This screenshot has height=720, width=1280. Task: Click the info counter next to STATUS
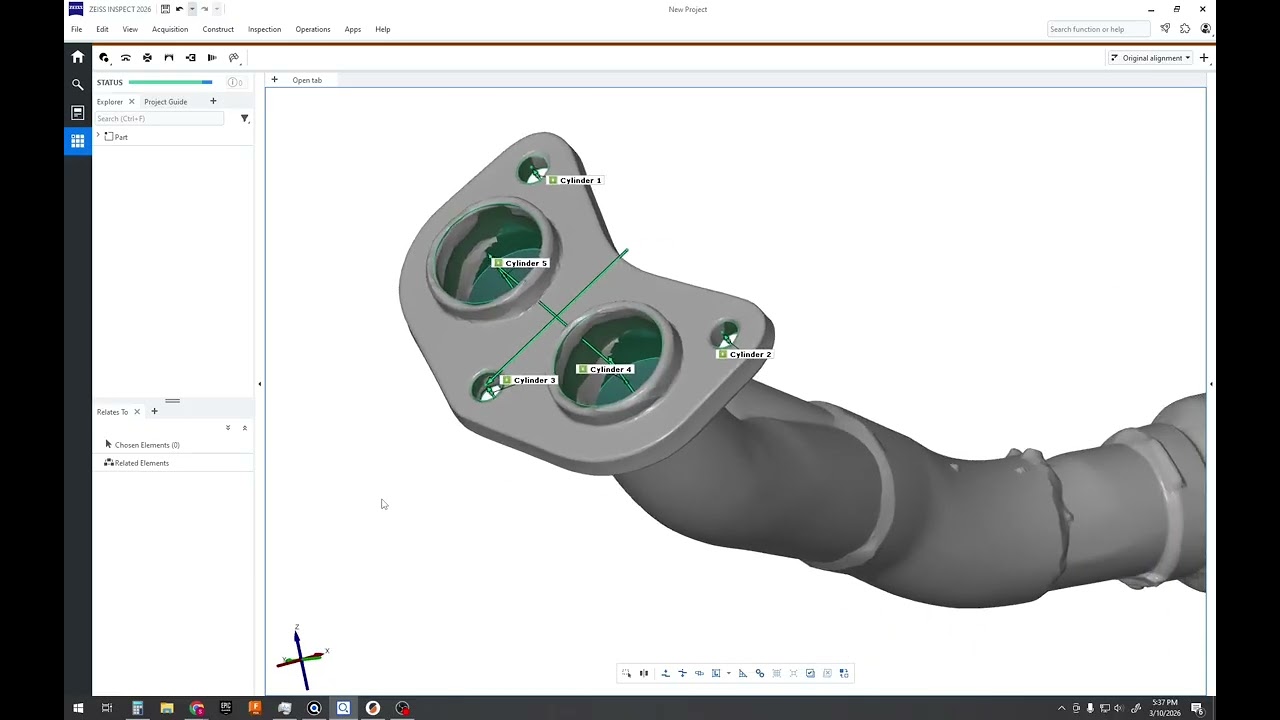[x=235, y=82]
